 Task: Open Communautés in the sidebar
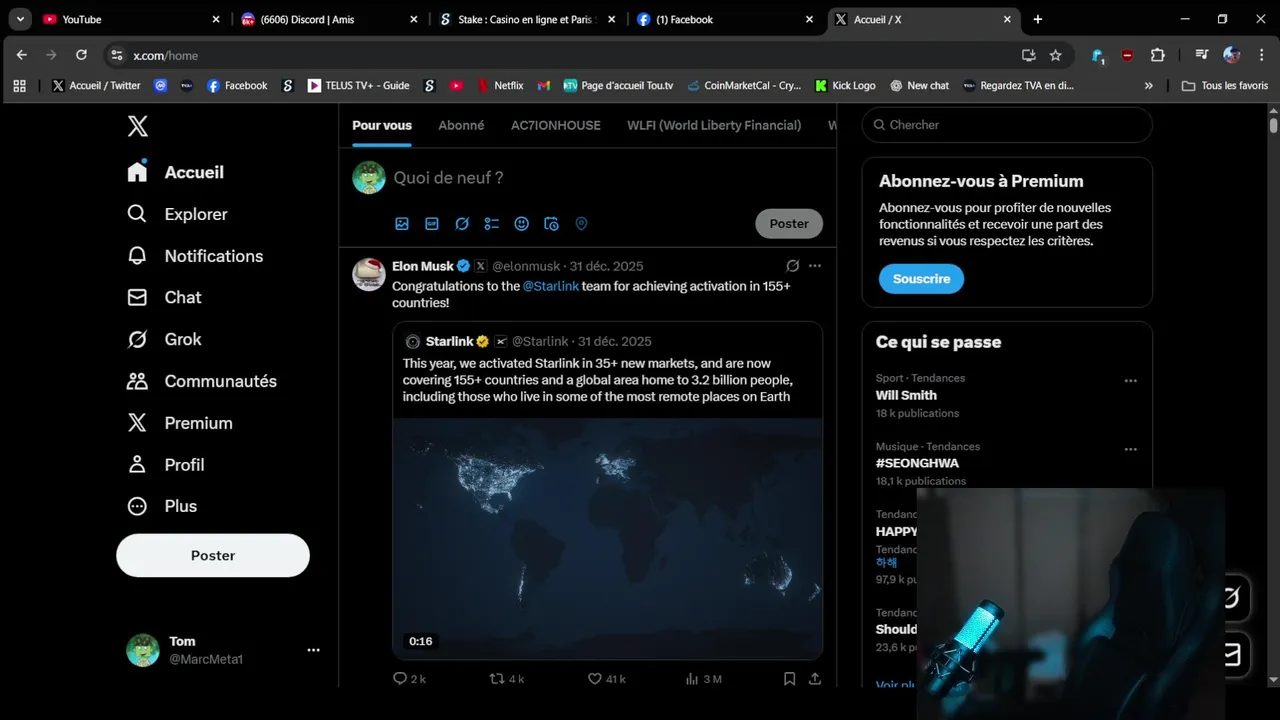pyautogui.click(x=202, y=381)
